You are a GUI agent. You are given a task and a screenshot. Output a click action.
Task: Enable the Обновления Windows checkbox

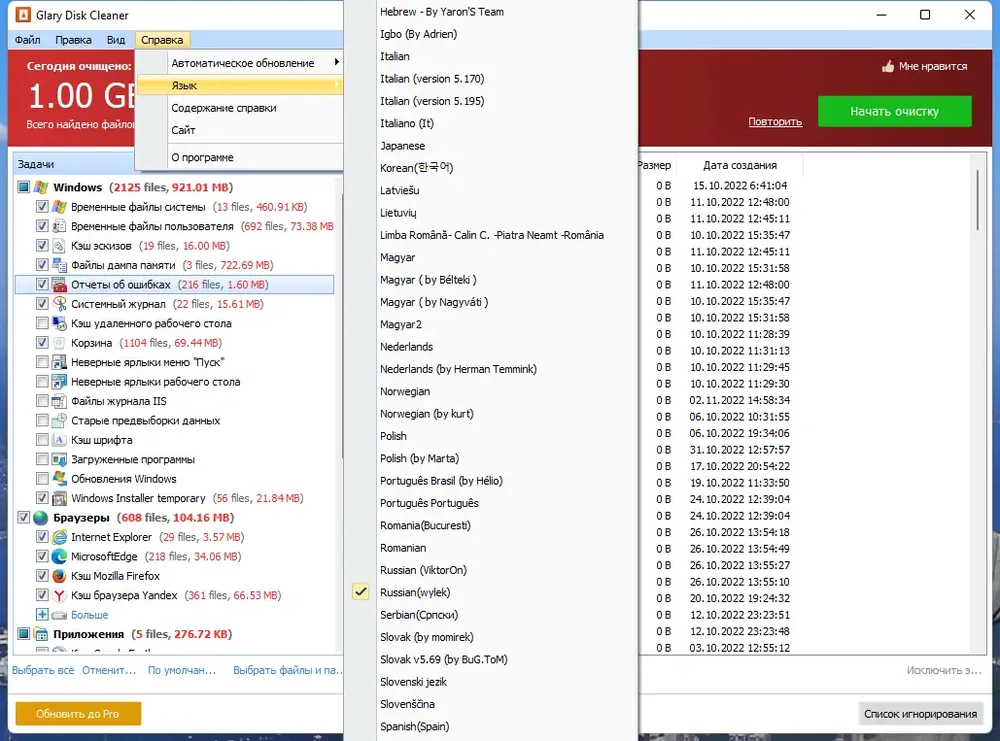tap(42, 478)
